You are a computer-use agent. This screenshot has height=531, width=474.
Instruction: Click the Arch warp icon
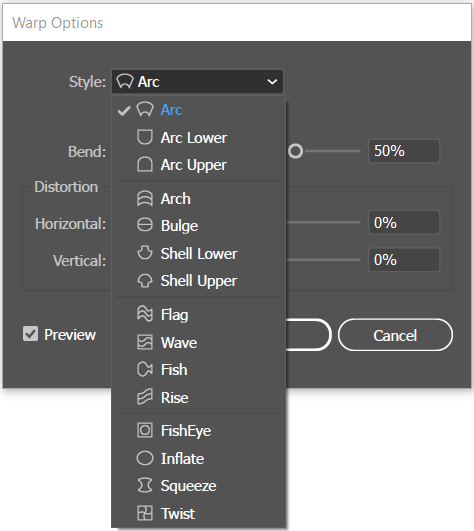pyautogui.click(x=145, y=198)
